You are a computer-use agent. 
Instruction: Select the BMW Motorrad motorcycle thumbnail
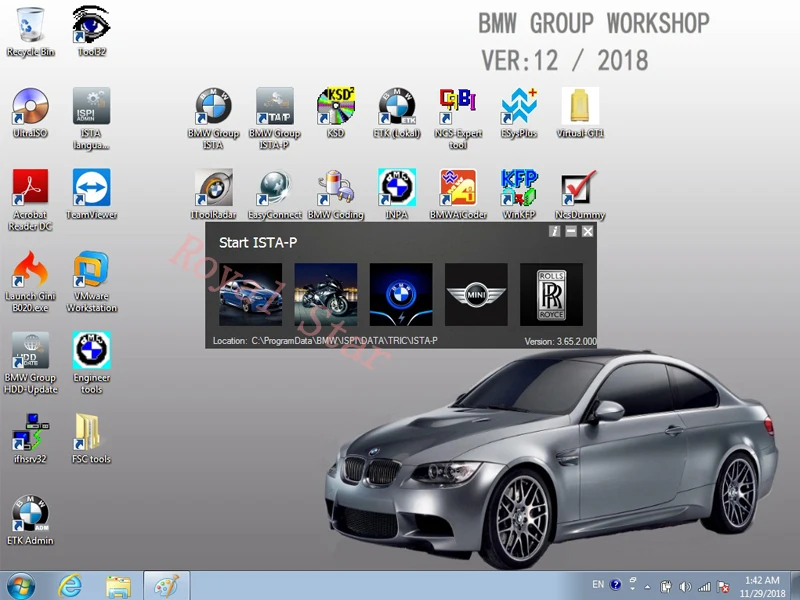coord(326,294)
